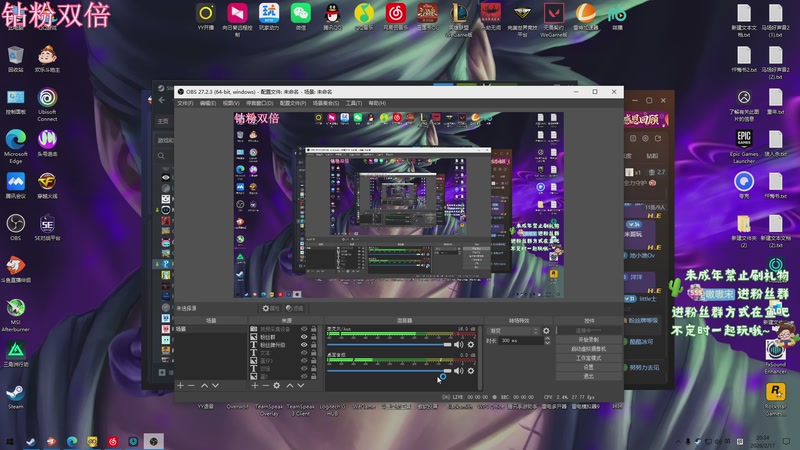Open the 场景集合(S) menu

(x=326, y=103)
